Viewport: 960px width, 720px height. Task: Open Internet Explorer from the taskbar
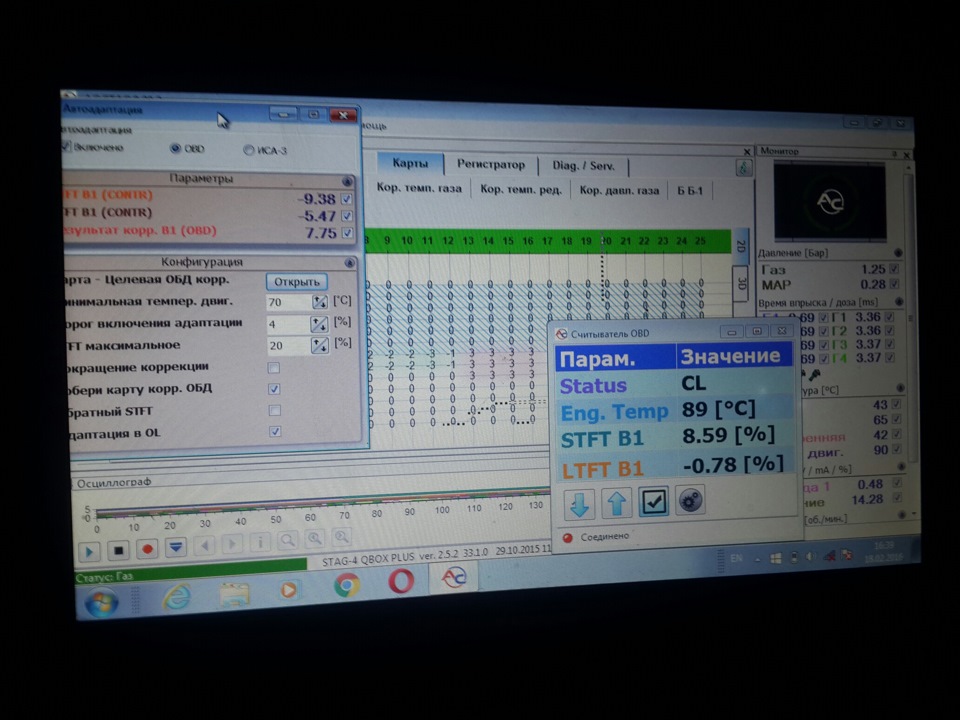click(x=176, y=596)
